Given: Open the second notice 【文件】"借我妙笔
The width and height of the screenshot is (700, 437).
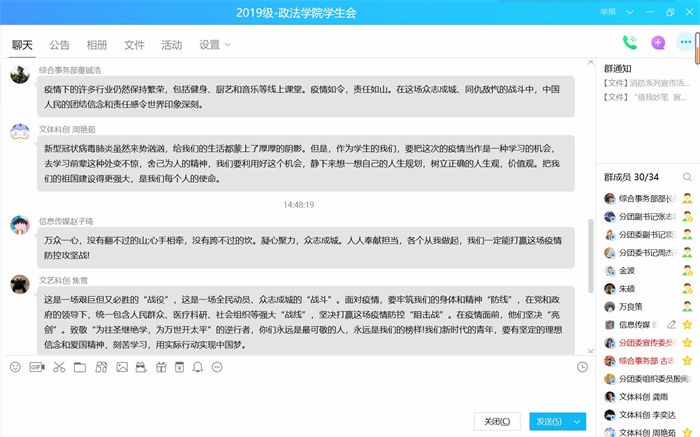Looking at the screenshot, I should coord(646,97).
